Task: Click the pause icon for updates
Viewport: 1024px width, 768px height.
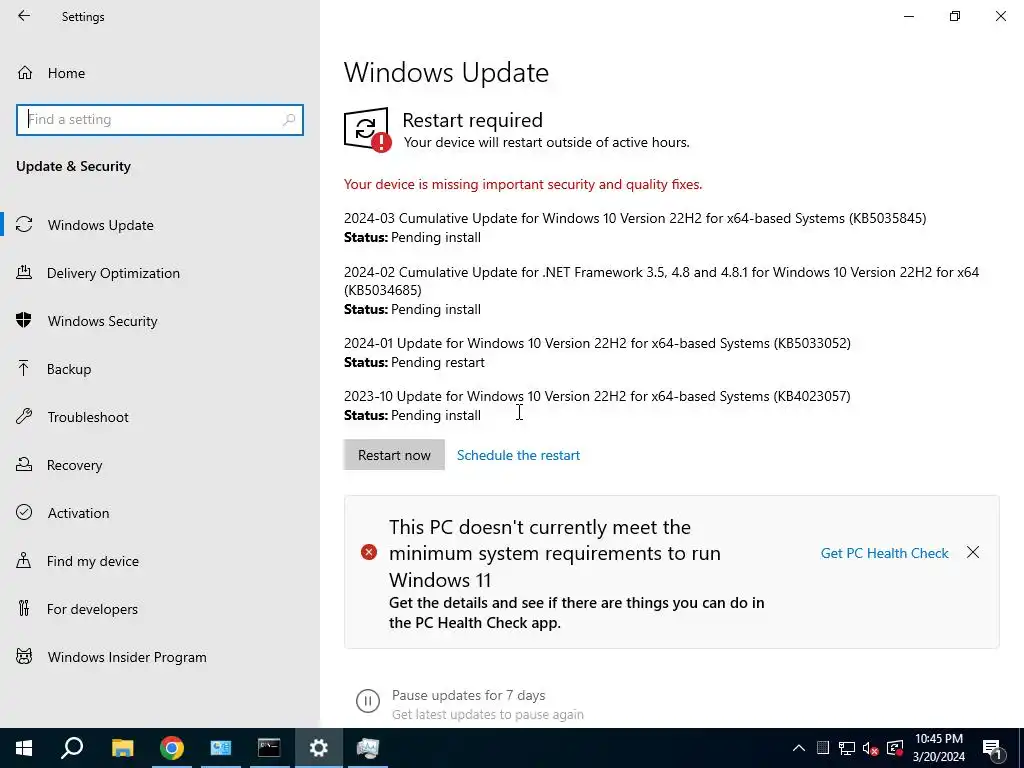Action: click(368, 701)
